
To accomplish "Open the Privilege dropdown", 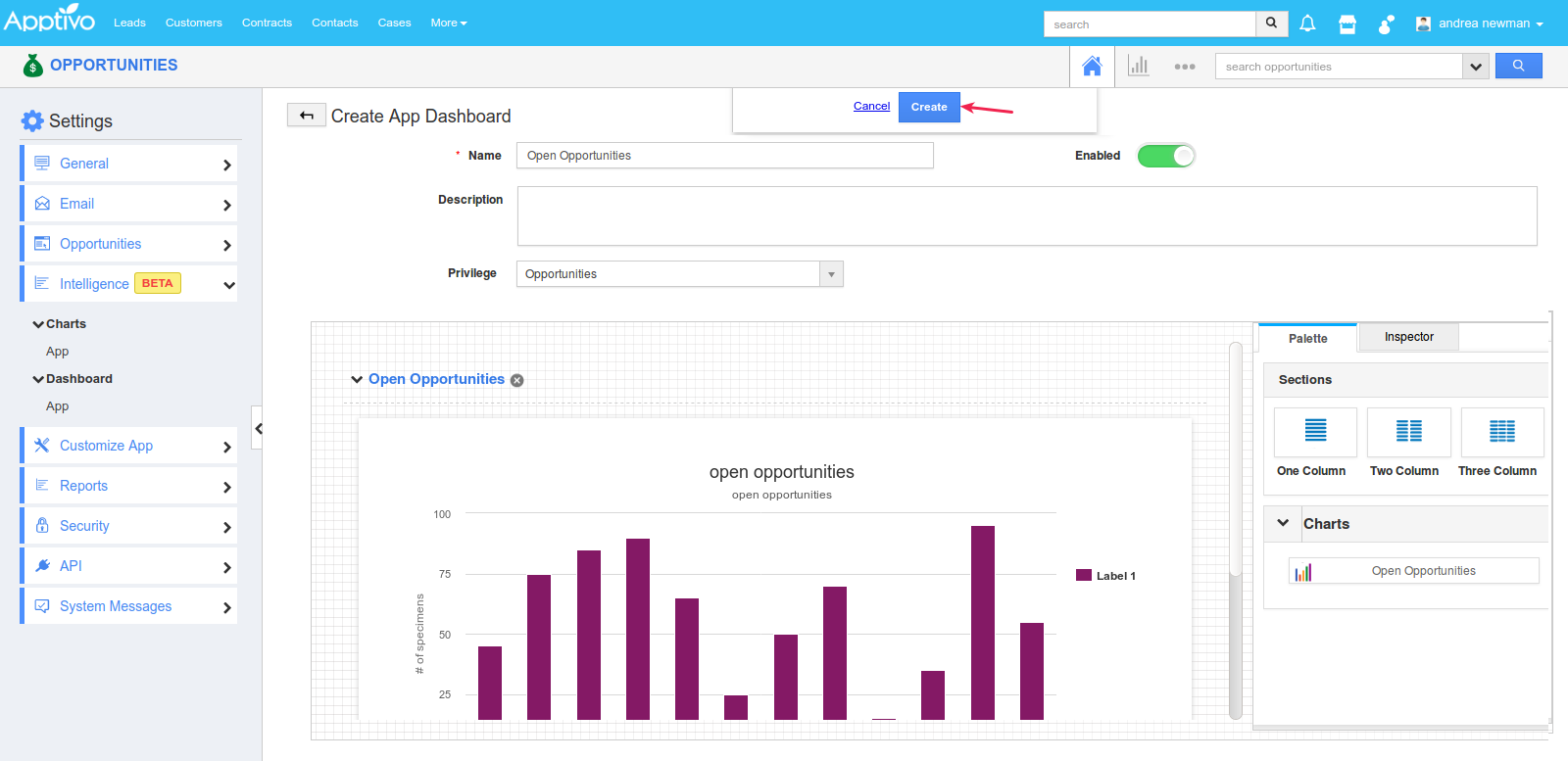I will 831,274.
